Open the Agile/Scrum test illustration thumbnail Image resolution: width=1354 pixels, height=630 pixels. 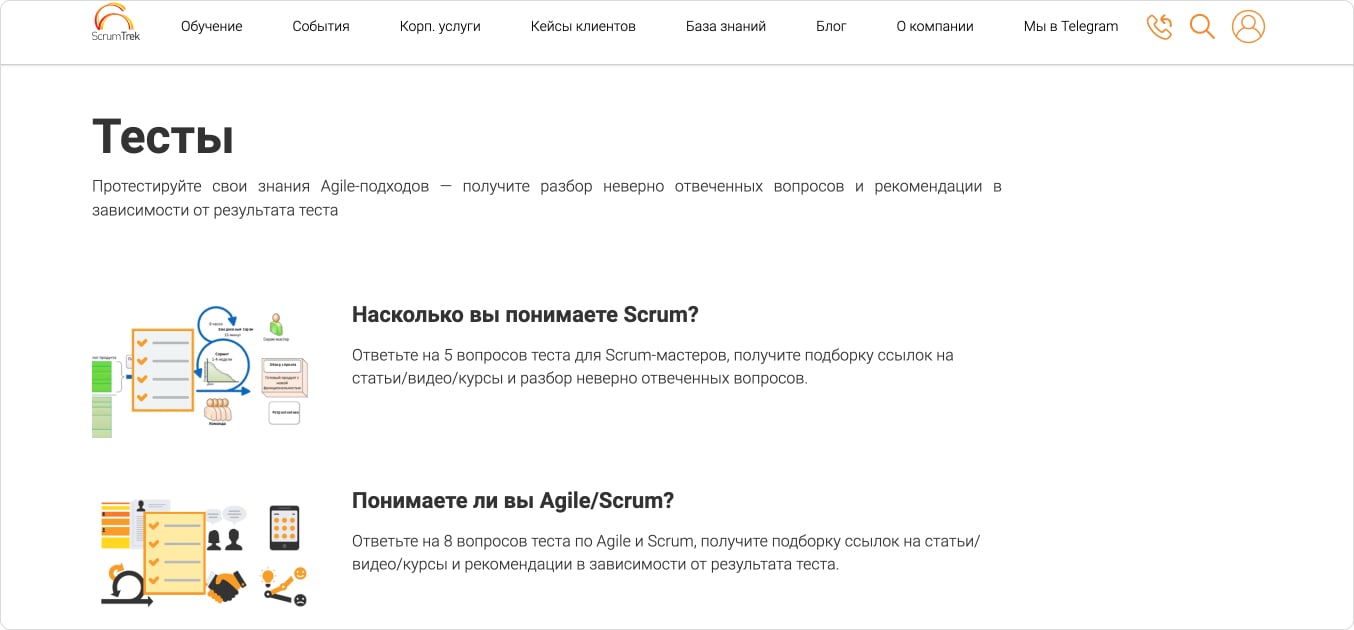point(203,550)
